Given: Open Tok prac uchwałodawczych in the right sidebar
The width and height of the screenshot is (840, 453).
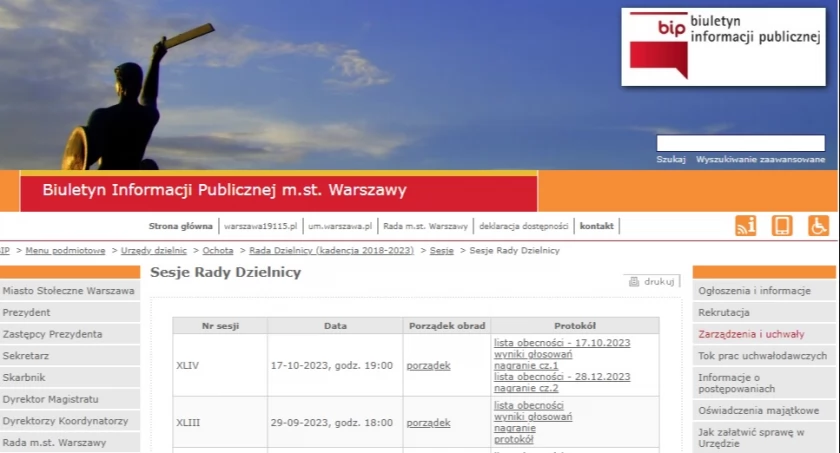Looking at the screenshot, I should 764,356.
